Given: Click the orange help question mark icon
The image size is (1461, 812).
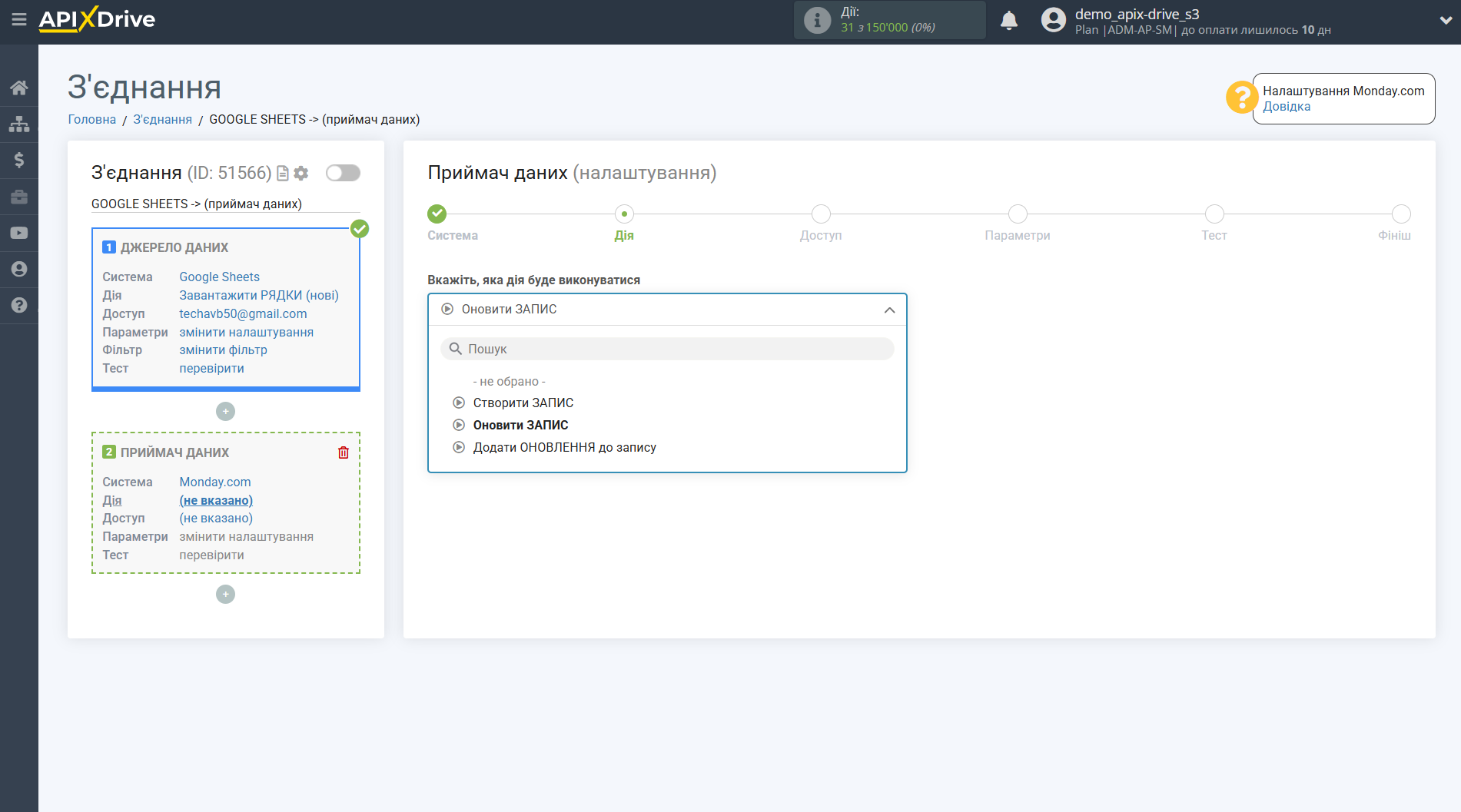Looking at the screenshot, I should pyautogui.click(x=1241, y=98).
